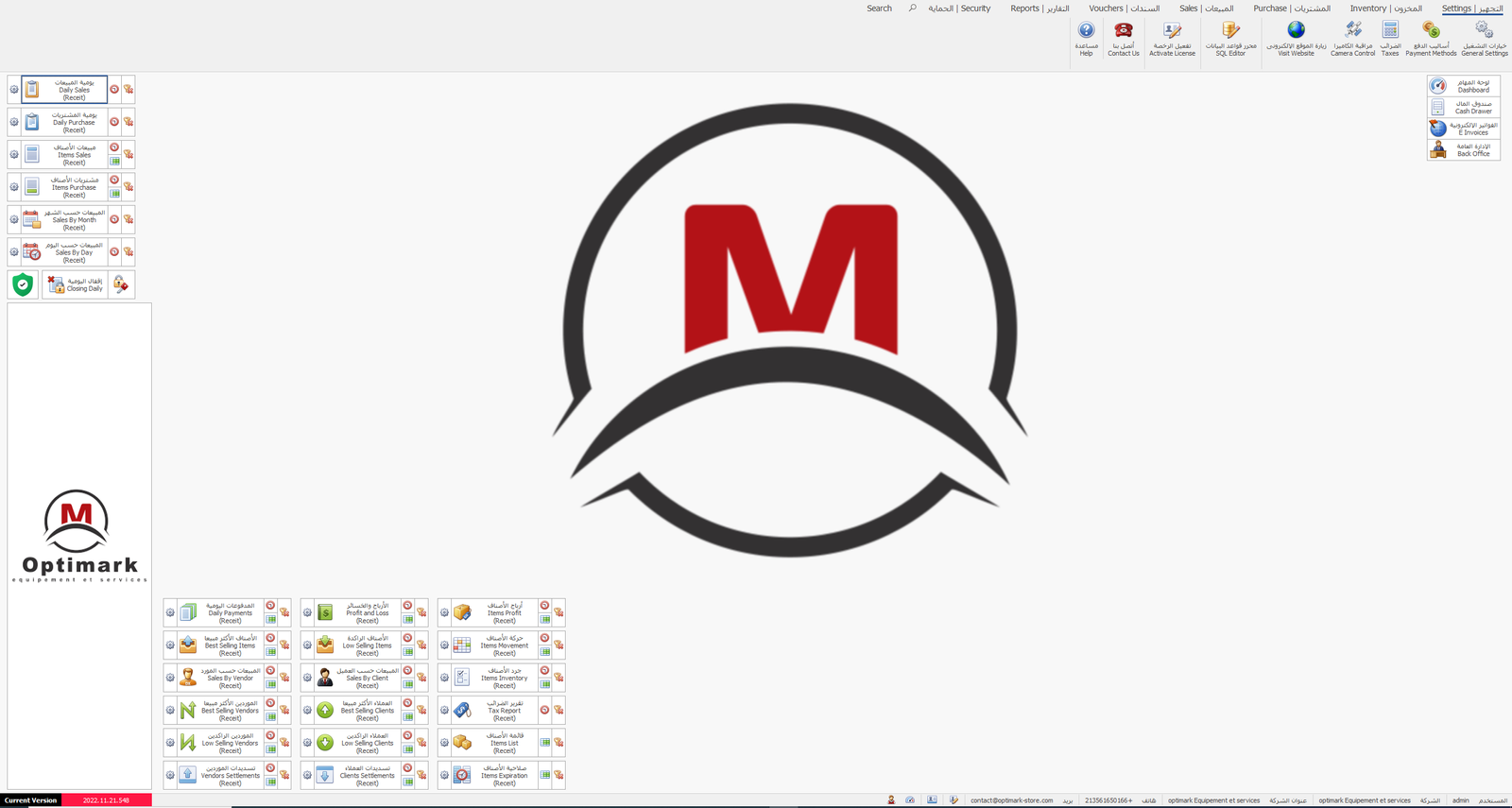Image resolution: width=1512 pixels, height=808 pixels.
Task: Open the Cash Drawer panel item
Action: coord(1463,107)
